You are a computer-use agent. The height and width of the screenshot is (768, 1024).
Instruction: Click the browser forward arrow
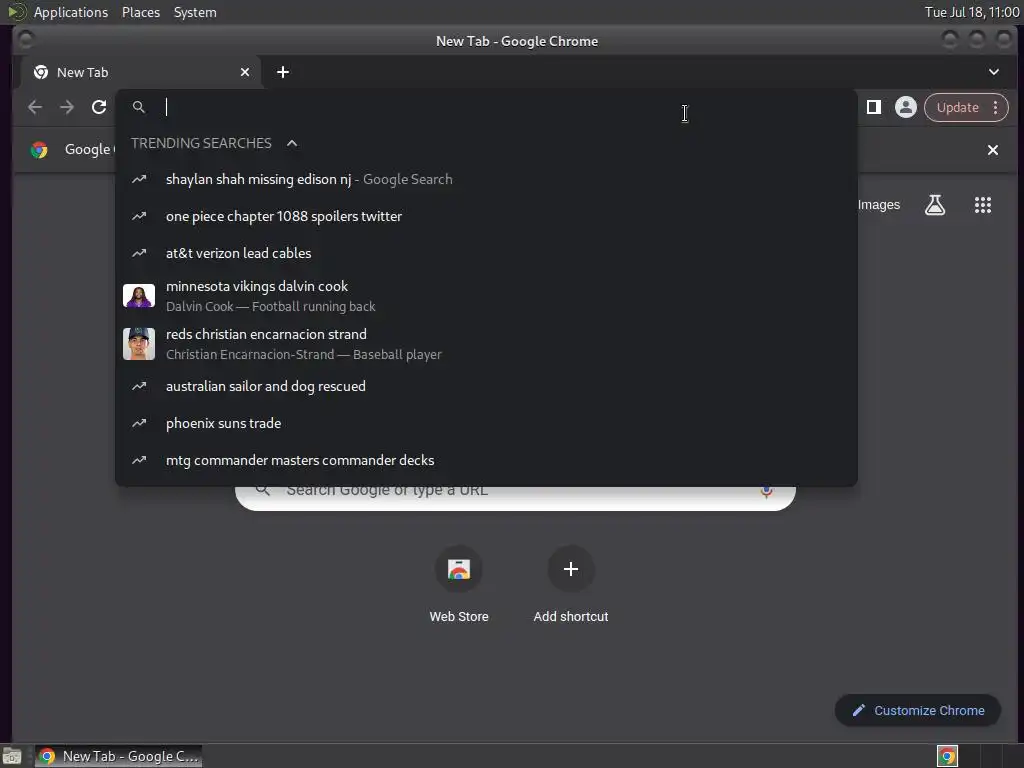coord(67,107)
